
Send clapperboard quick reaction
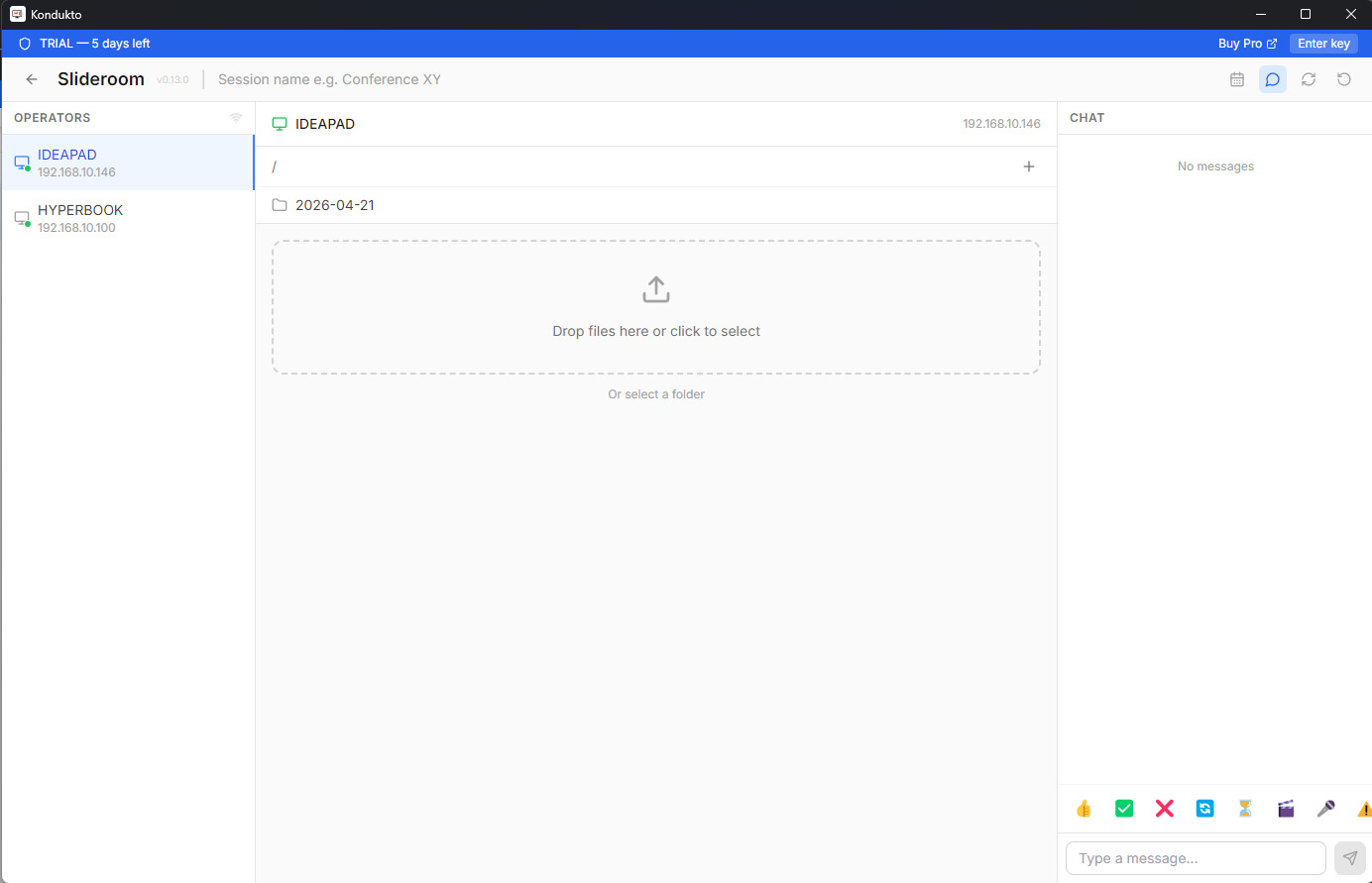pyautogui.click(x=1286, y=809)
